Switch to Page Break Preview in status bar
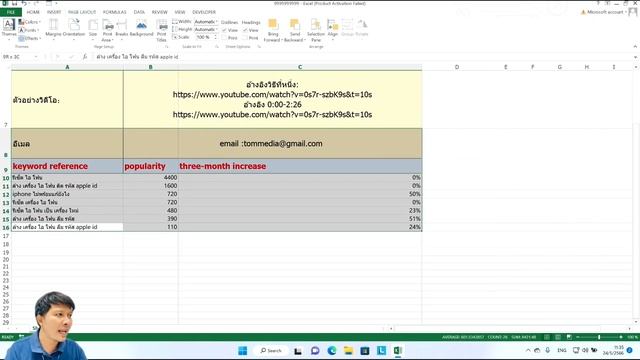 569,337
